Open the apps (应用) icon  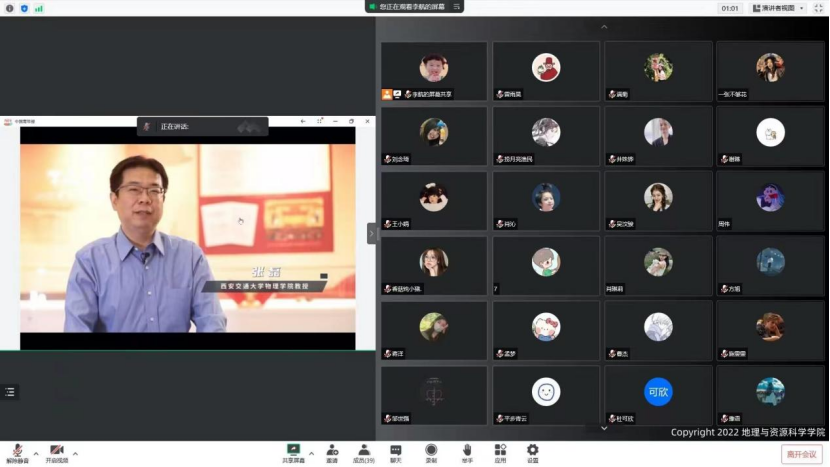(x=500, y=454)
